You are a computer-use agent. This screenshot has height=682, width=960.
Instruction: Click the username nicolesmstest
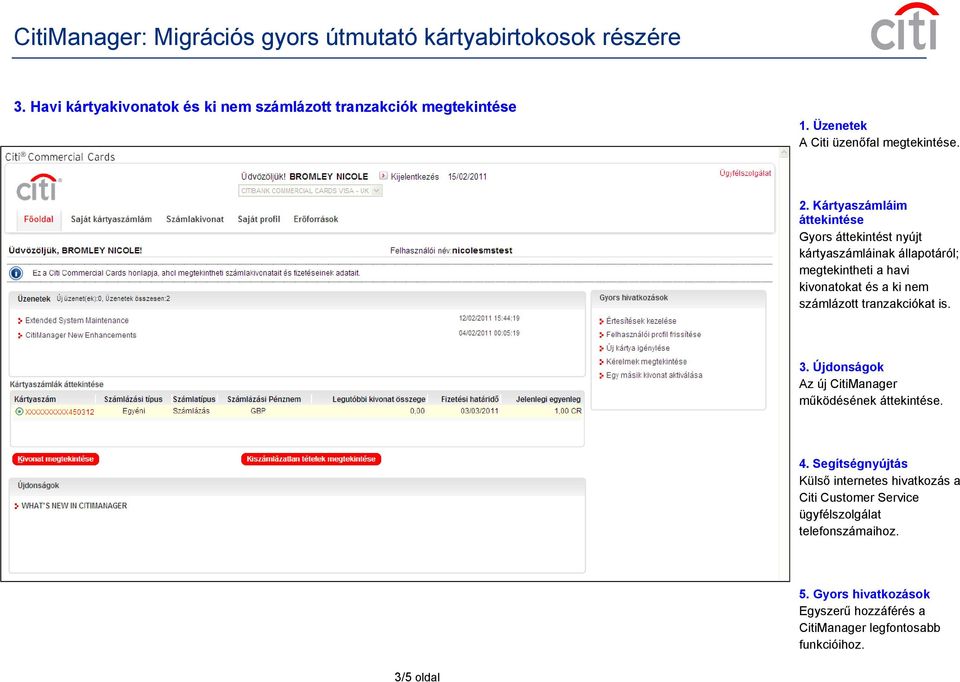coord(482,250)
